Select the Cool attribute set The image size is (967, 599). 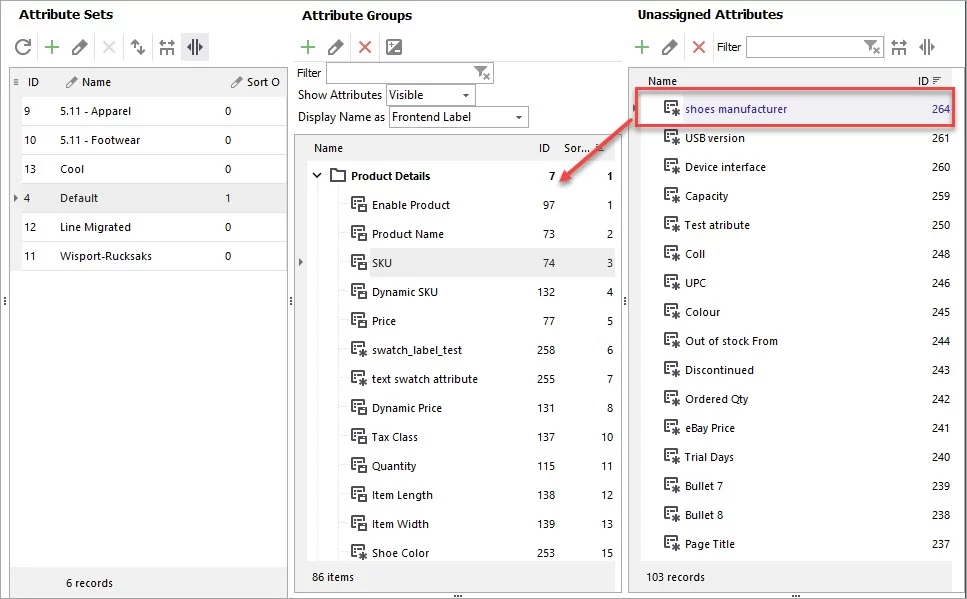point(154,169)
